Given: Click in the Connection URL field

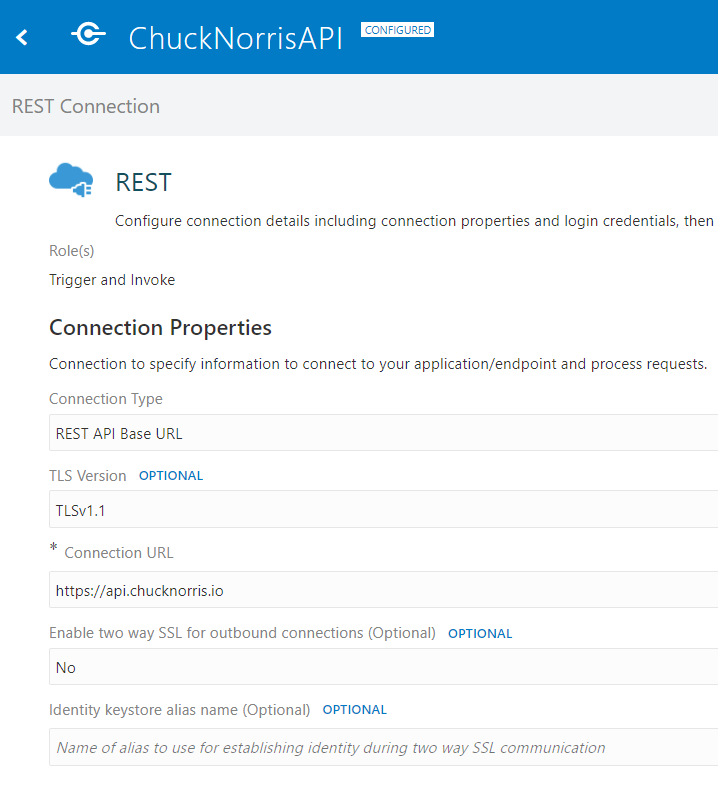Looking at the screenshot, I should (x=383, y=590).
